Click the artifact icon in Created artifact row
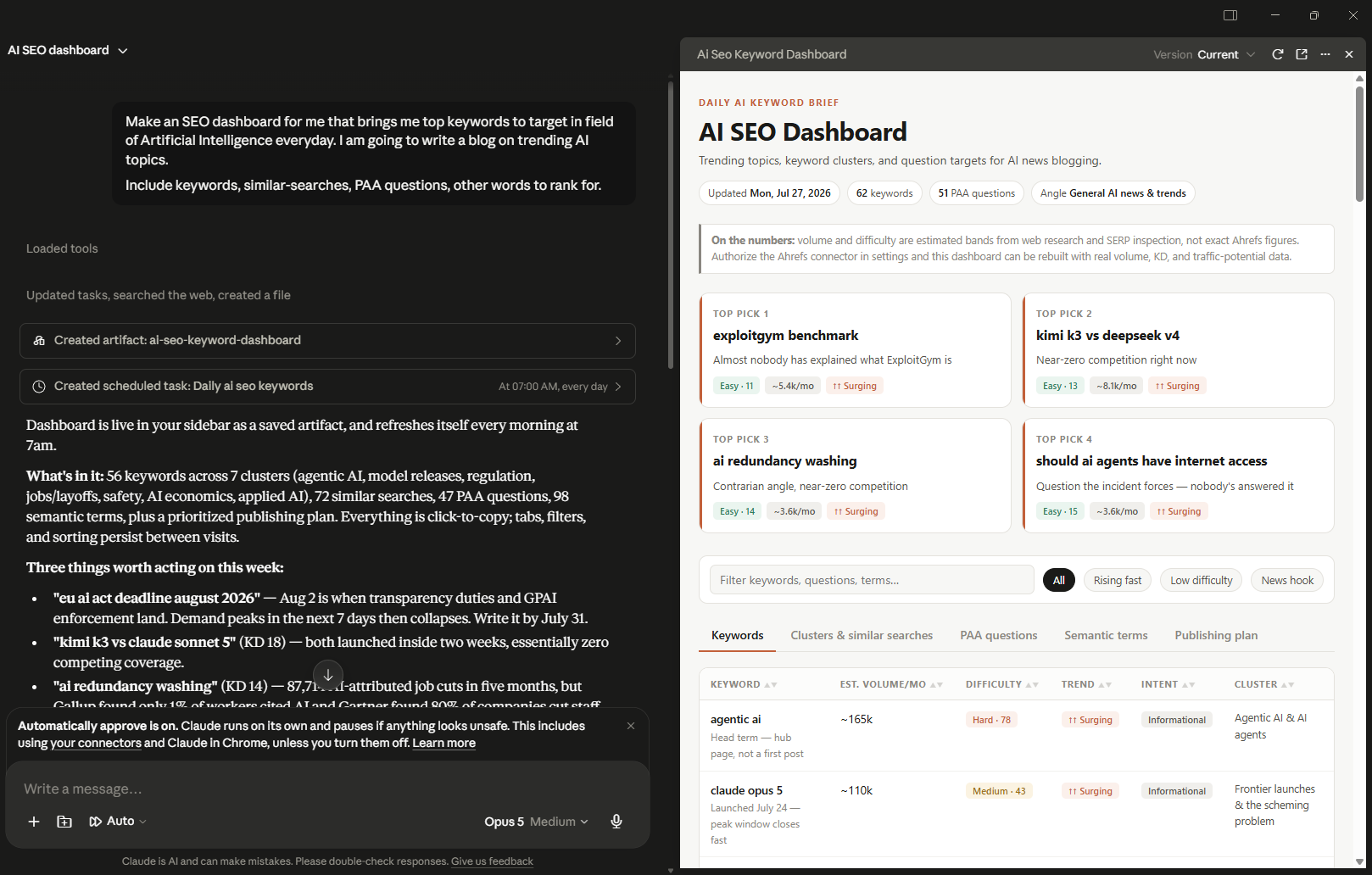This screenshot has width=1372, height=875. (39, 341)
